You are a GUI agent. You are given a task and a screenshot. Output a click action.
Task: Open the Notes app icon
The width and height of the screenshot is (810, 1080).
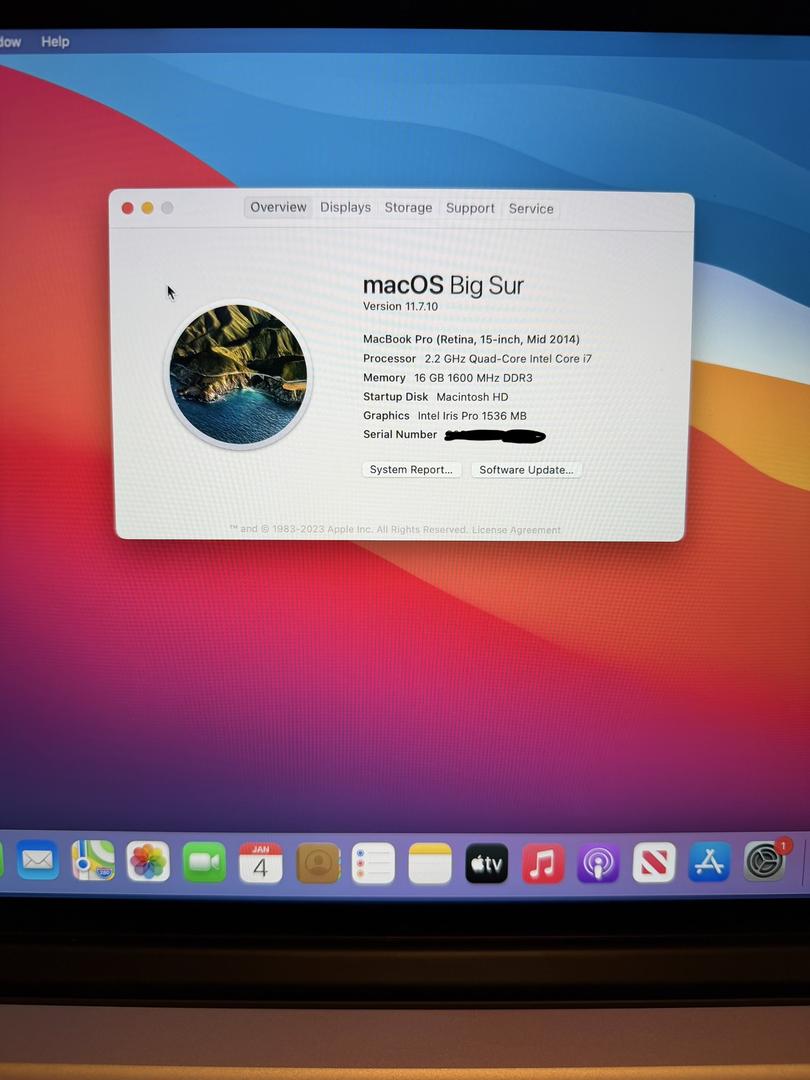[430, 863]
